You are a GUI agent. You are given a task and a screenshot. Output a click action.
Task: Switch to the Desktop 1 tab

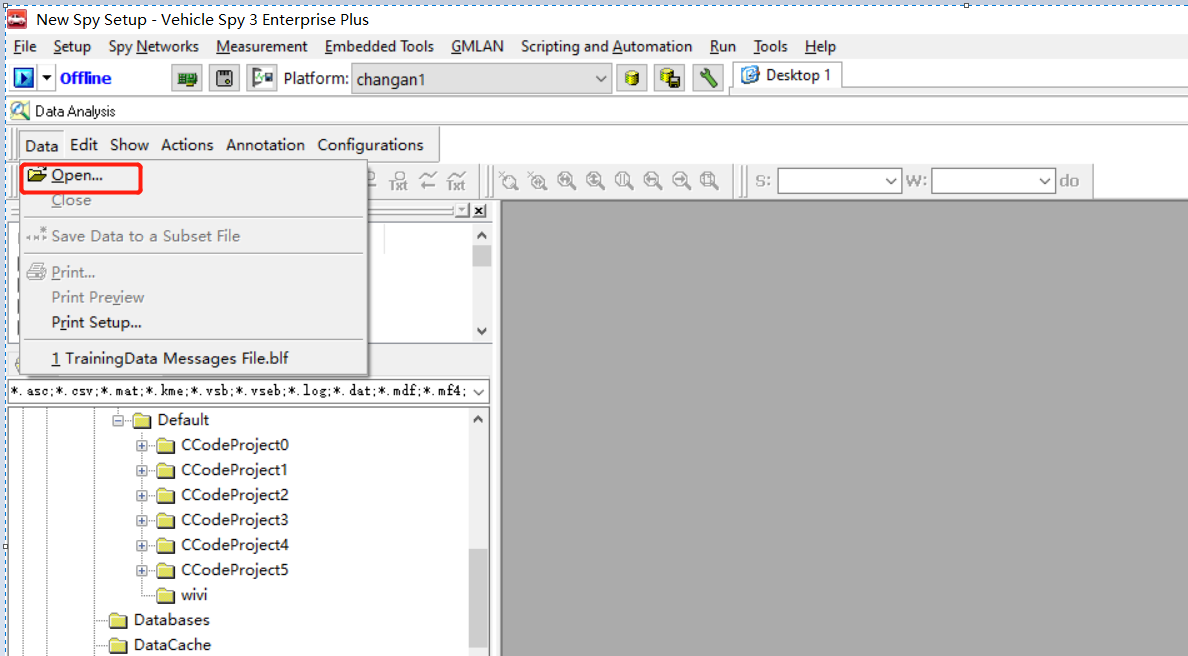point(786,75)
